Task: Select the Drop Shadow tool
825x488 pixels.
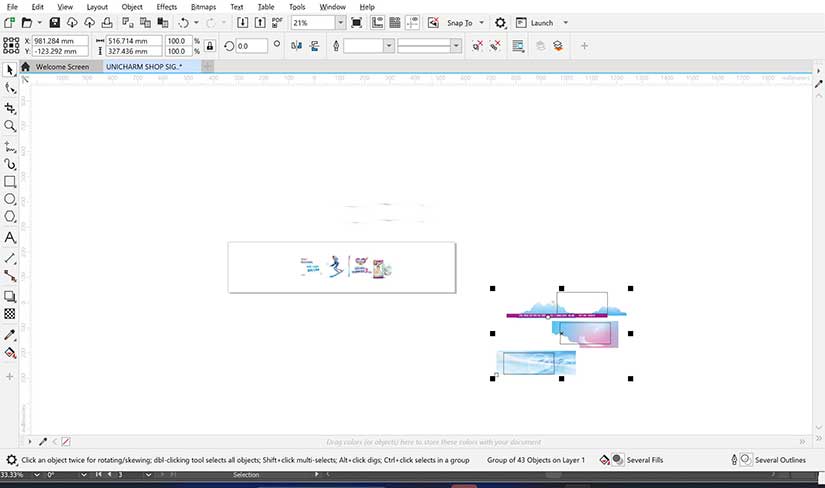Action: coord(9,296)
